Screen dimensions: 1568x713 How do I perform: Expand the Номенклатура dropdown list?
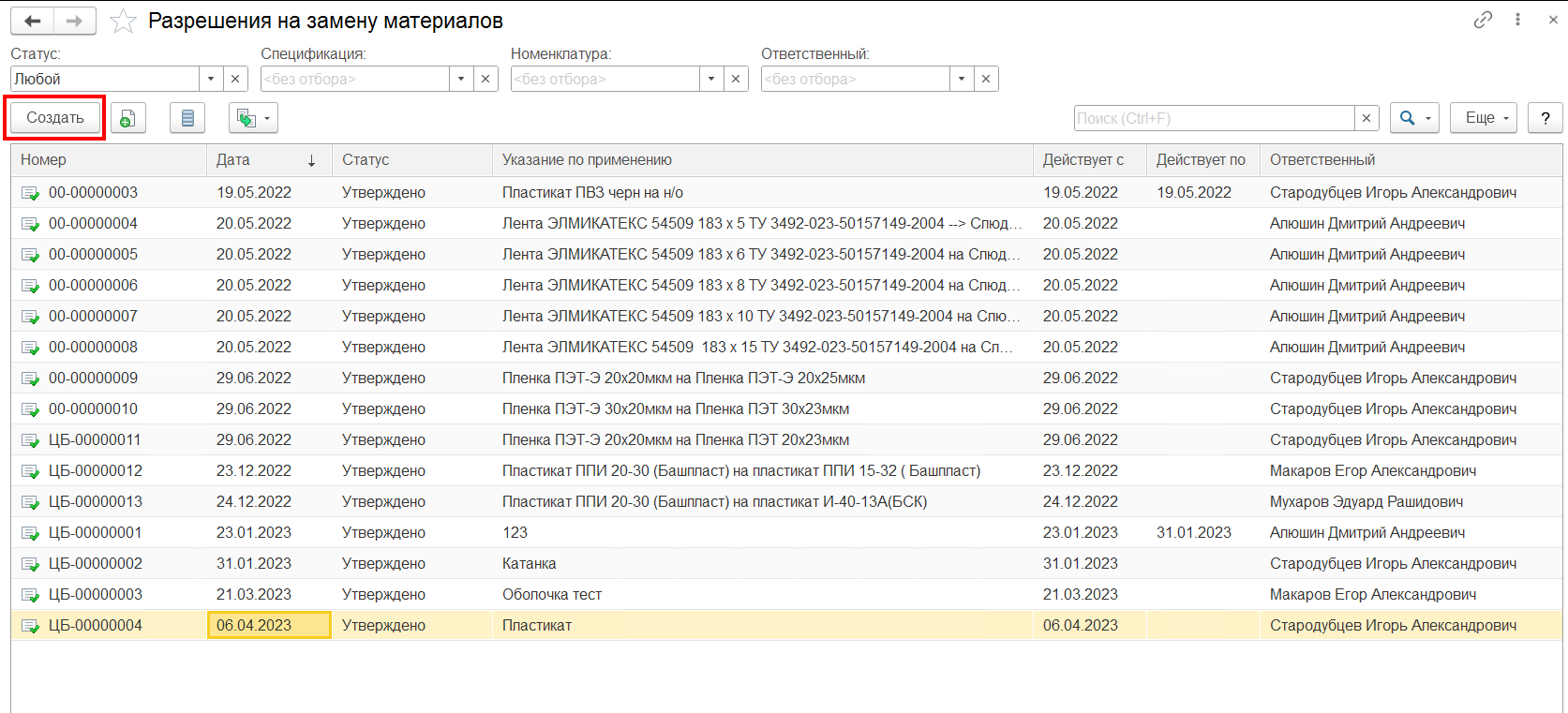711,79
